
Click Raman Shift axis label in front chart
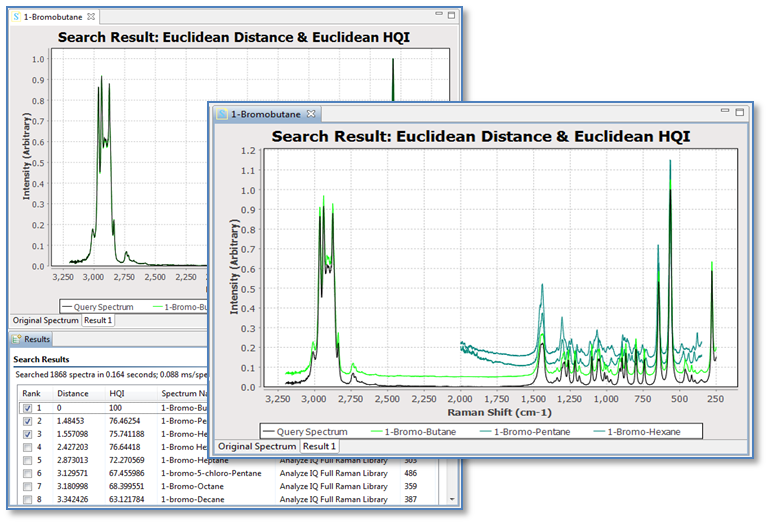(x=499, y=412)
